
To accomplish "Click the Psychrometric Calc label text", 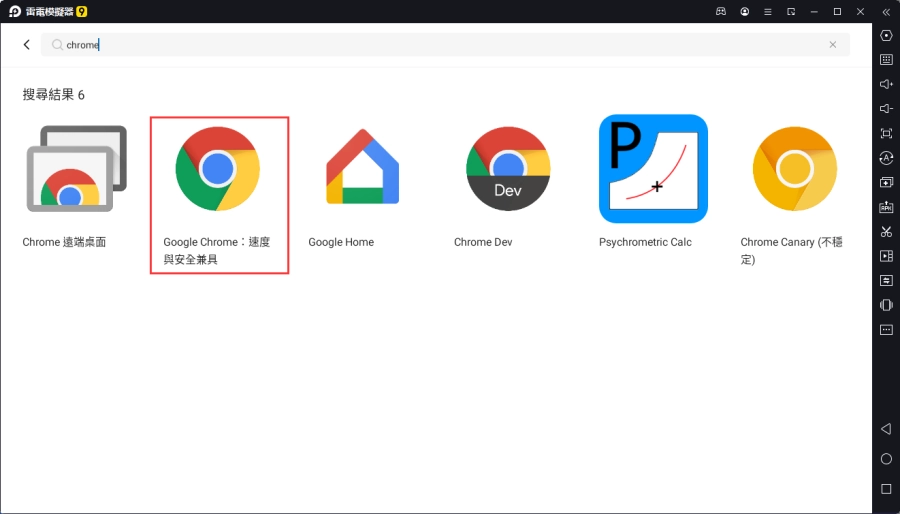I will pyautogui.click(x=645, y=242).
